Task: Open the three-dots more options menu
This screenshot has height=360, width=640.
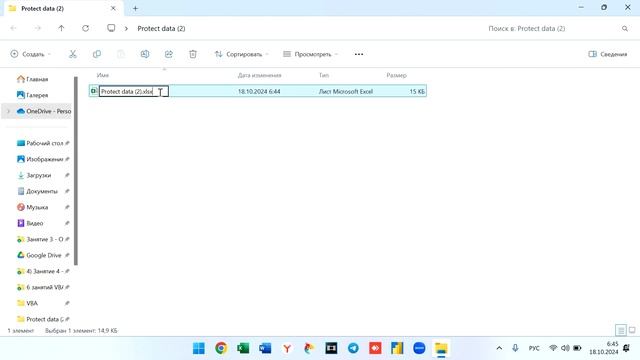Action: [359, 54]
